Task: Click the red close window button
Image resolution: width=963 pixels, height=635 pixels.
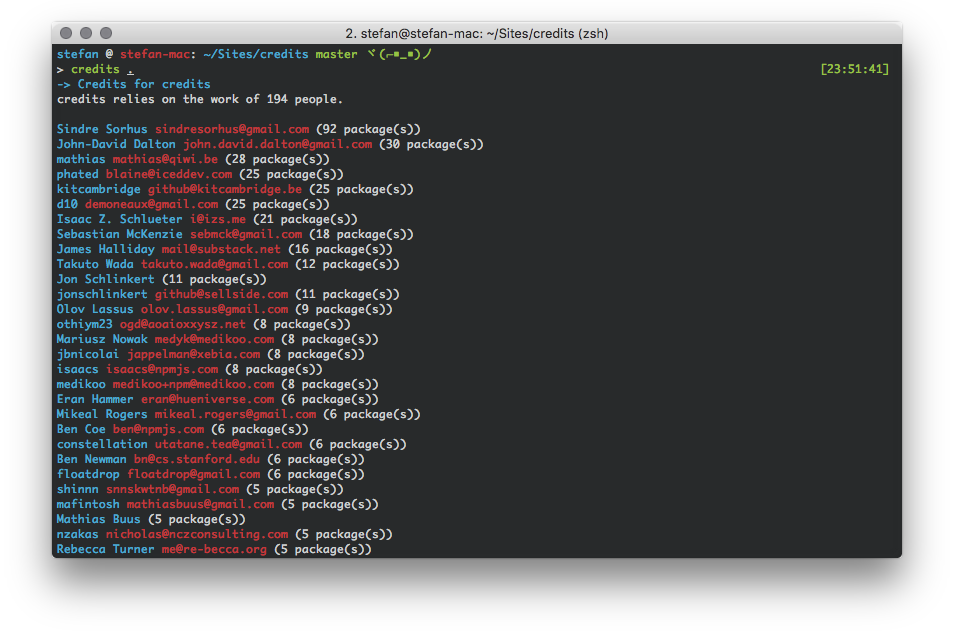Action: [x=66, y=33]
